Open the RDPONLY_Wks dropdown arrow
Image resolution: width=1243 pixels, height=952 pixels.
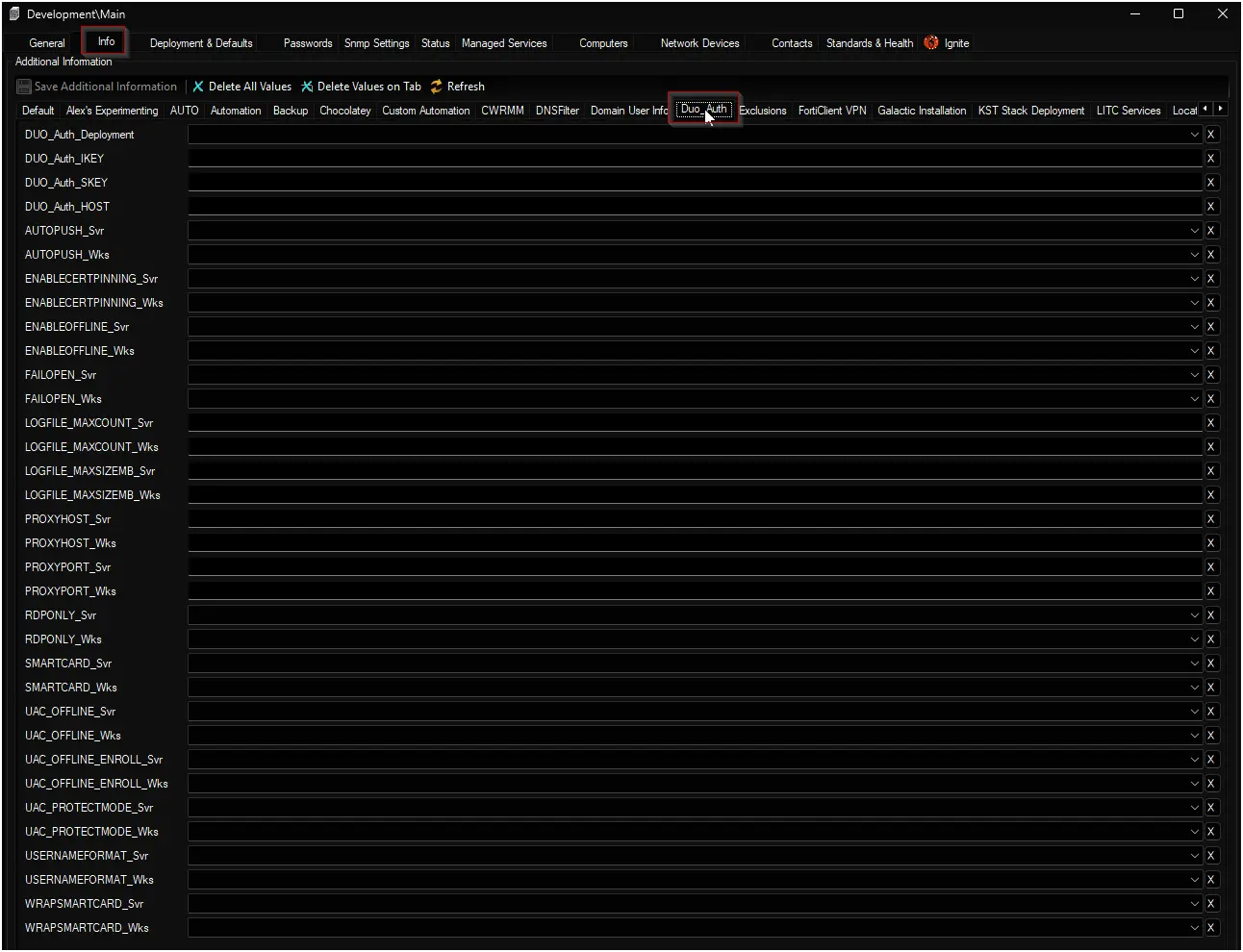pos(1195,639)
